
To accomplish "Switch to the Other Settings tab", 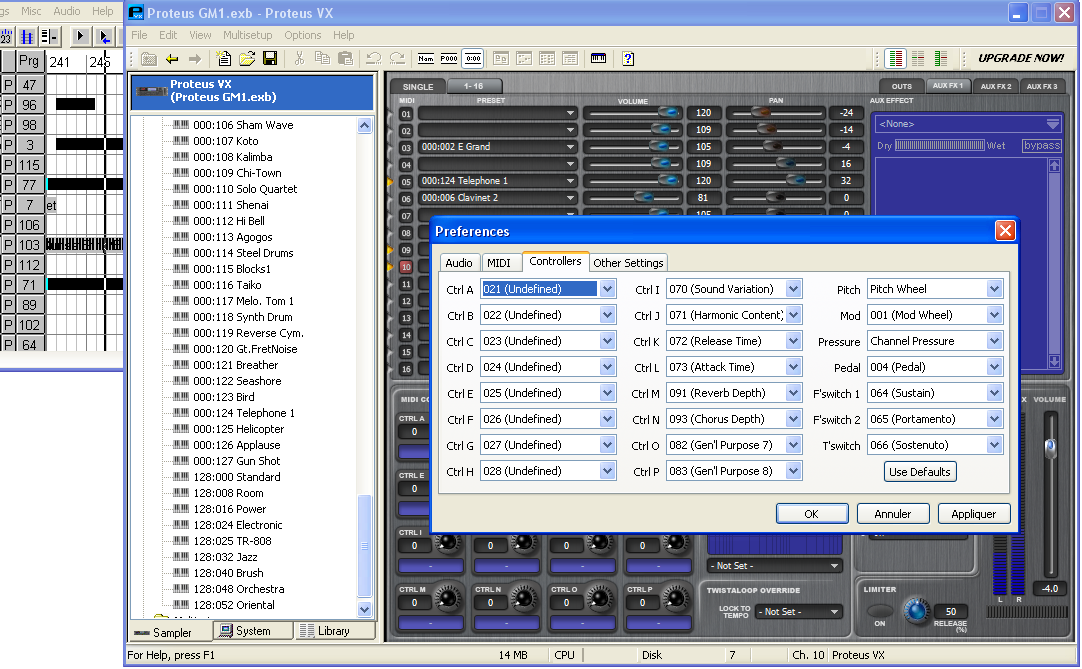I will click(628, 263).
